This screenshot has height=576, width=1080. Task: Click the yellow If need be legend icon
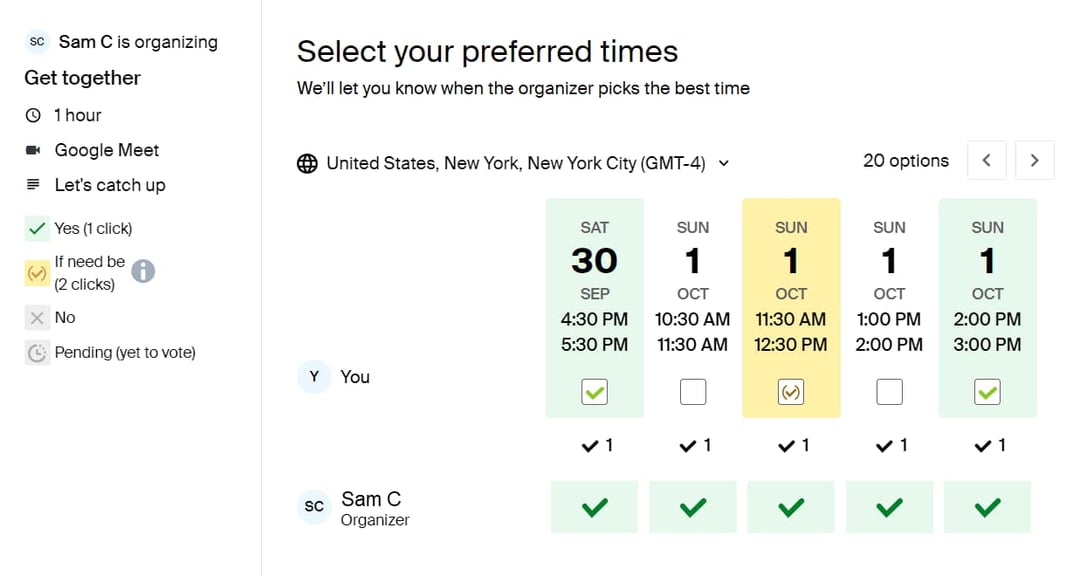coord(37,274)
